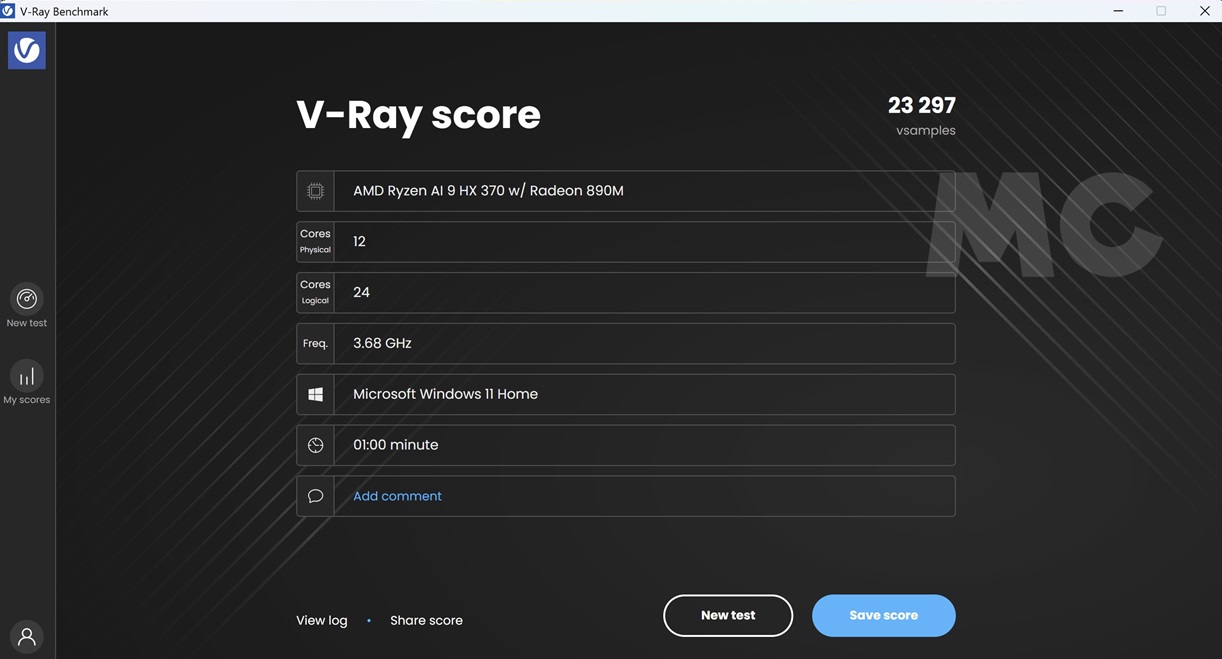Click the V-Ray Benchmark title bar icon
1222x659 pixels.
click(8, 11)
